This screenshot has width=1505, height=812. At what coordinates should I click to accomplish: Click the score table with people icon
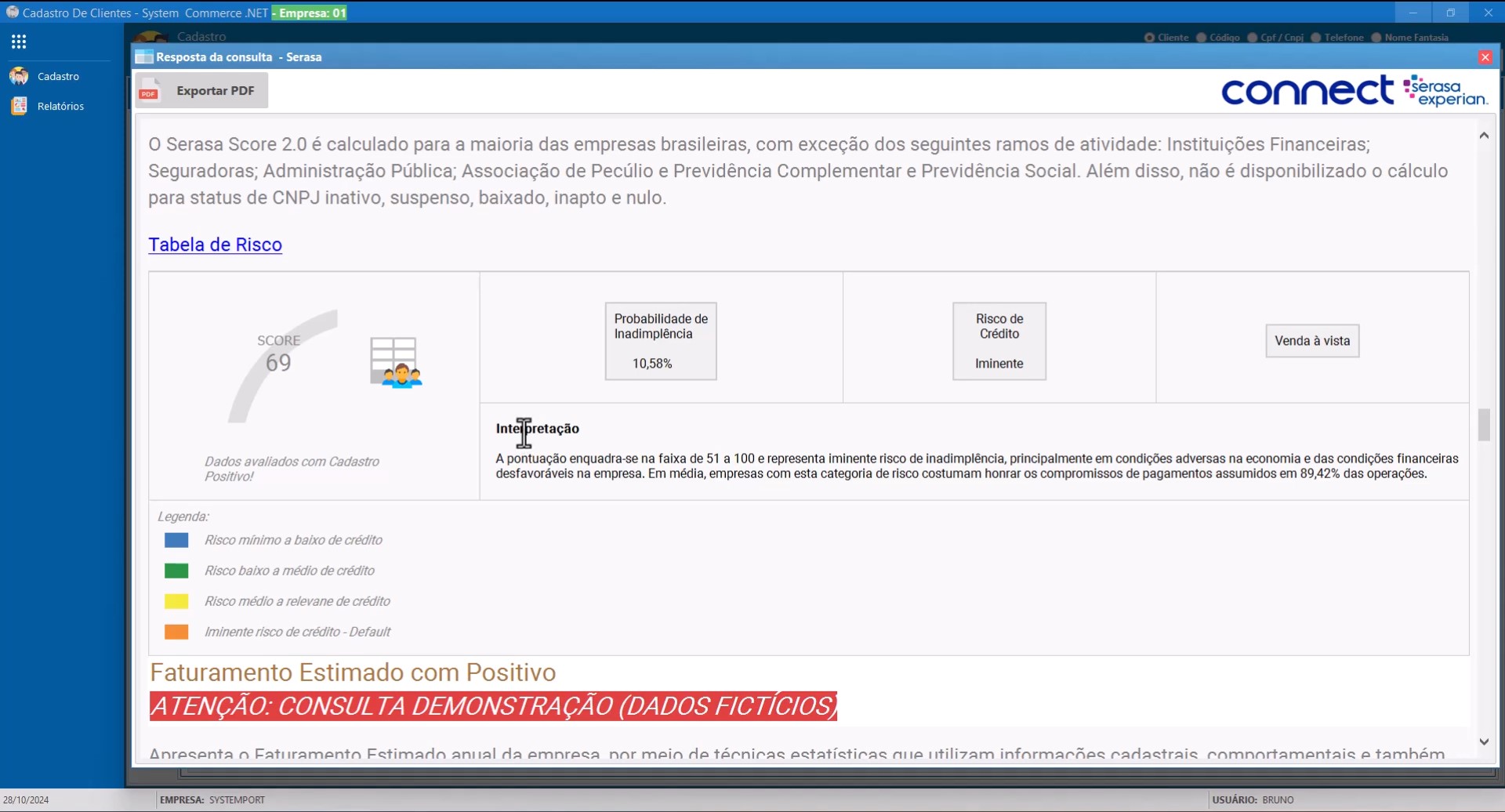(x=396, y=362)
